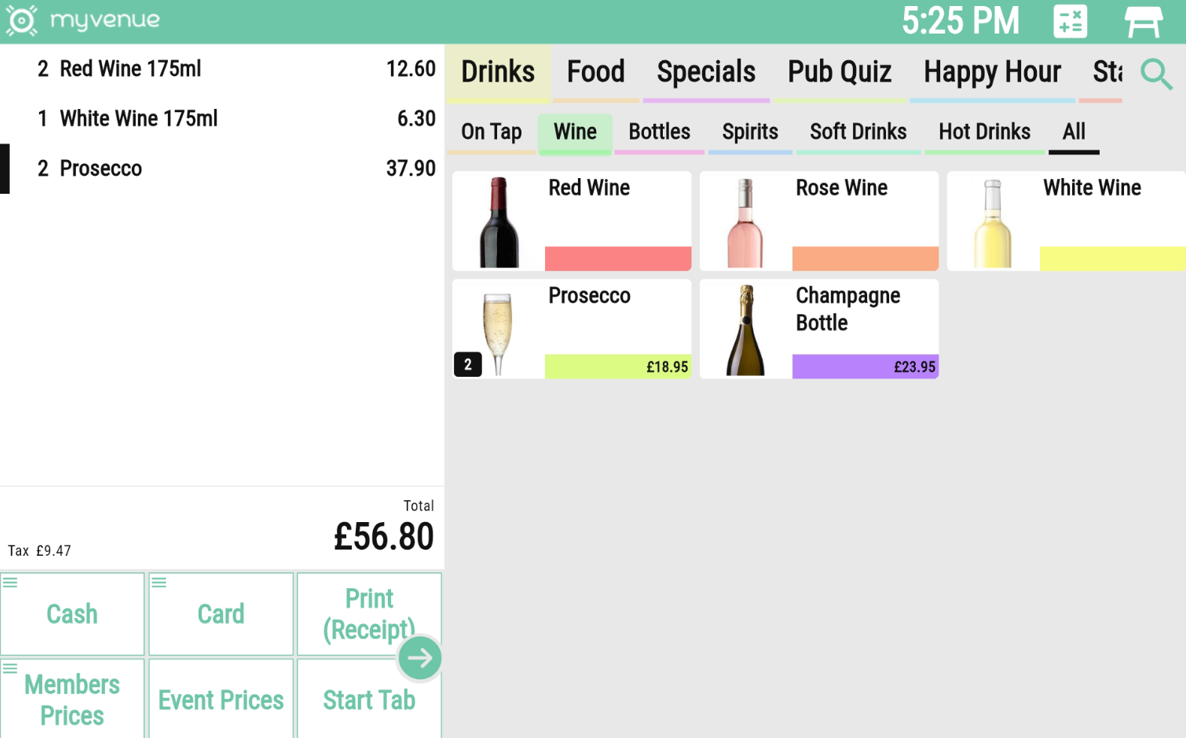This screenshot has height=738, width=1186.
Task: Open the table layout icon
Action: coord(1143,21)
